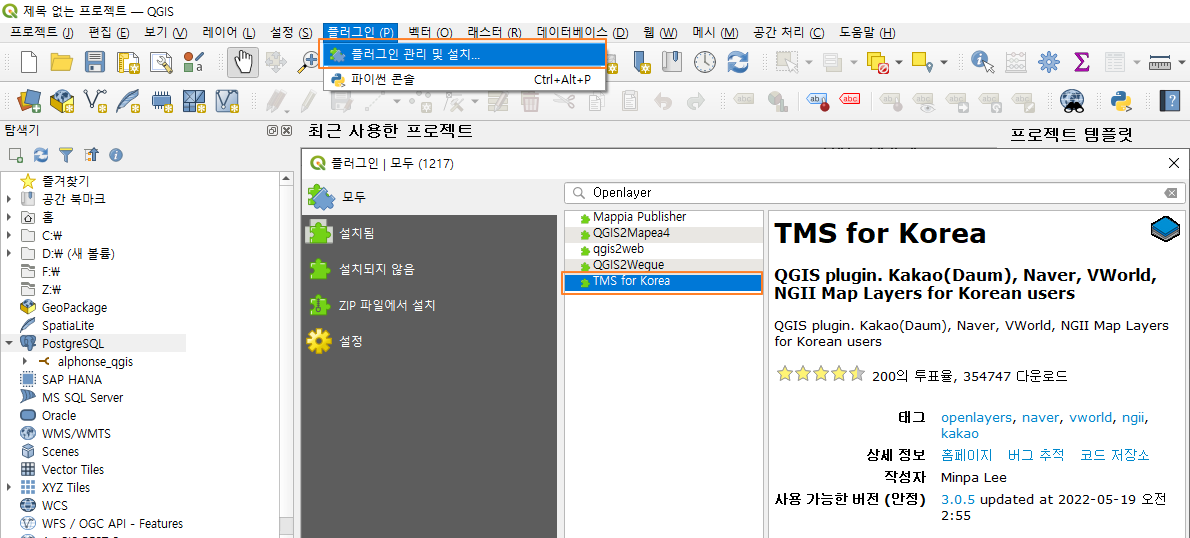
Task: Click the Browser properties info icon
Action: click(116, 156)
